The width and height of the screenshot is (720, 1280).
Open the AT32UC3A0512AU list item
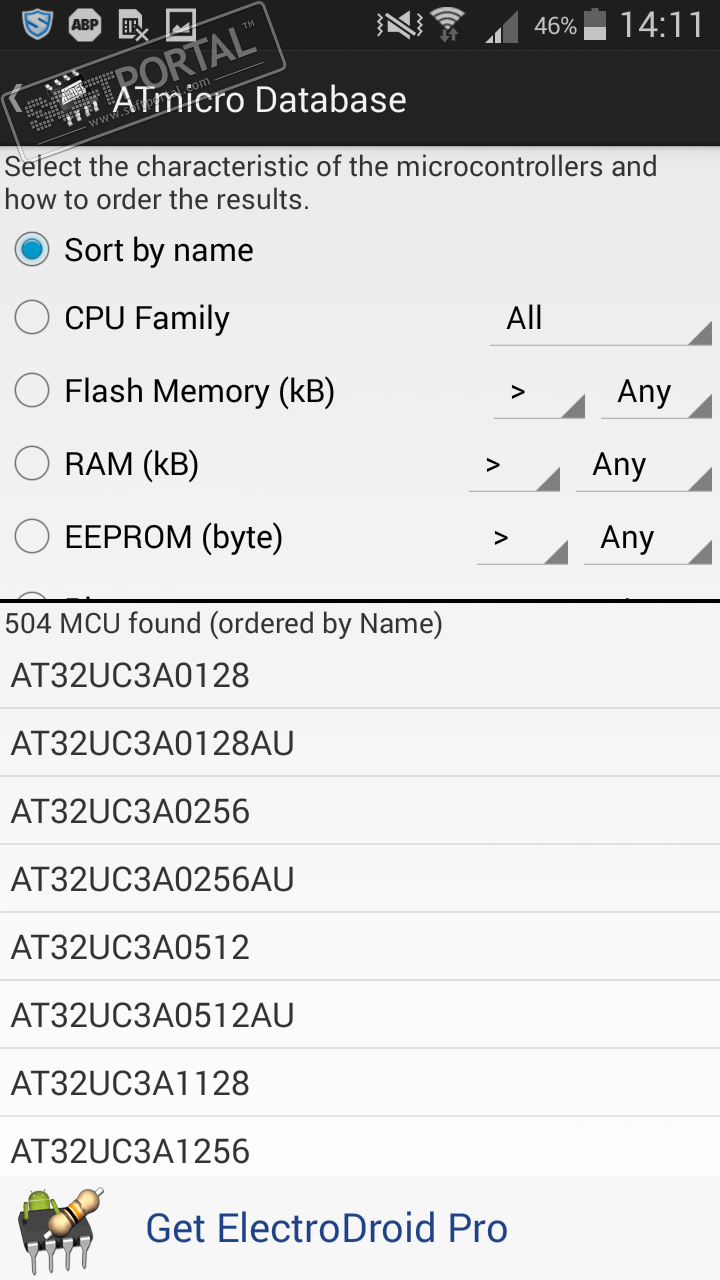(360, 1015)
